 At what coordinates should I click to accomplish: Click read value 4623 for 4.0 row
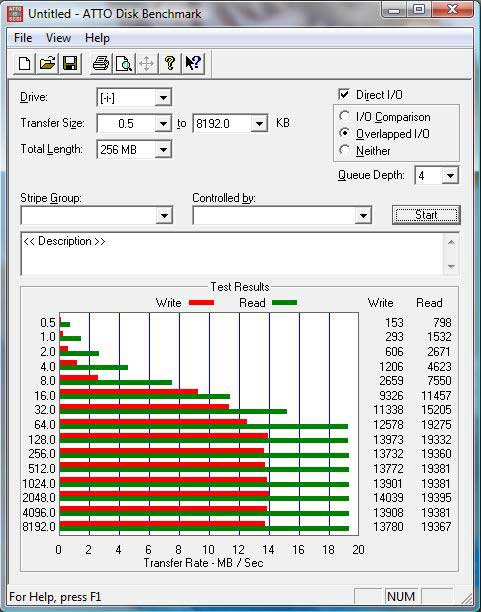439,366
